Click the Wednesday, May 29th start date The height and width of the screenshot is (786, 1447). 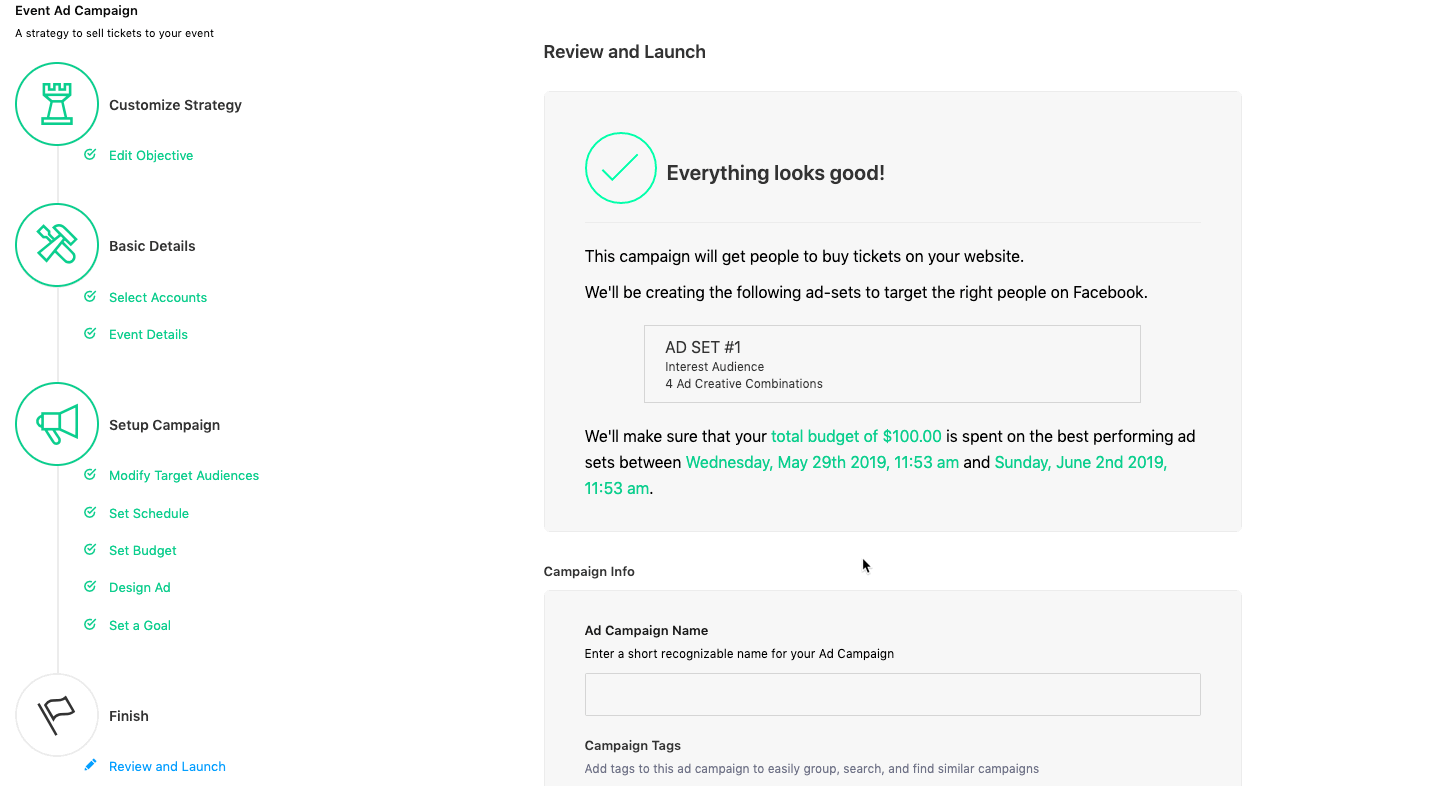click(x=822, y=462)
